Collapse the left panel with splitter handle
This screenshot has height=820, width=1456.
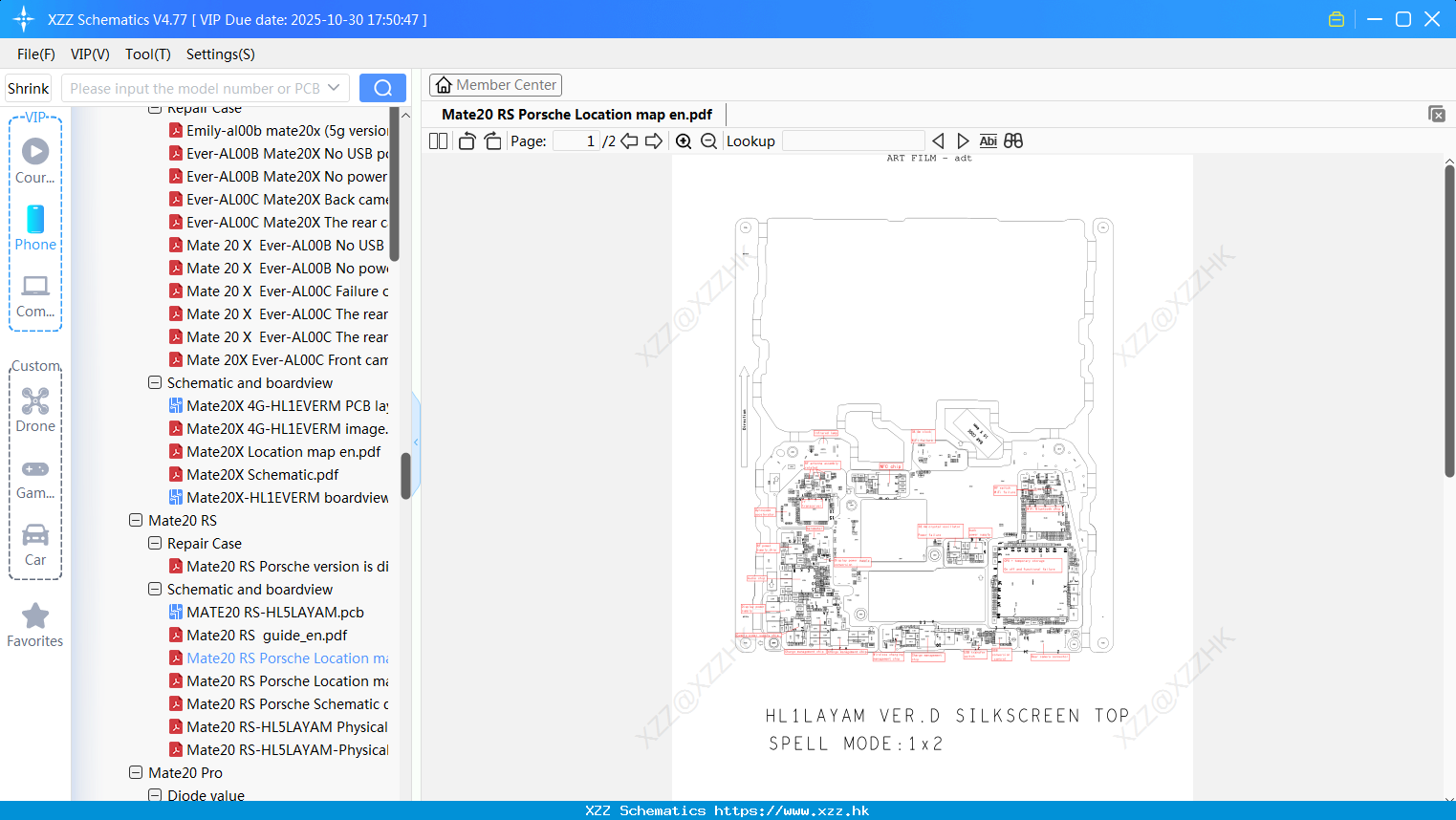[416, 442]
